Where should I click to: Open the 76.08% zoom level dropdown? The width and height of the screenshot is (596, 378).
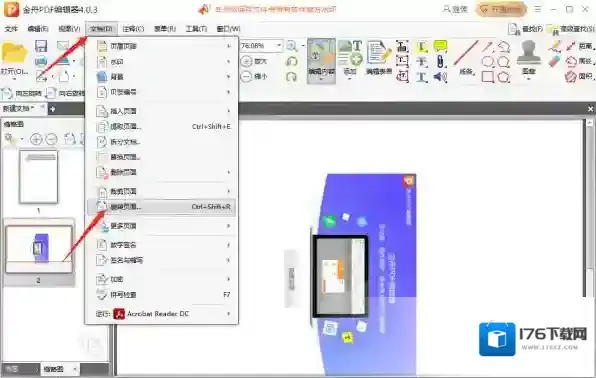tap(279, 46)
